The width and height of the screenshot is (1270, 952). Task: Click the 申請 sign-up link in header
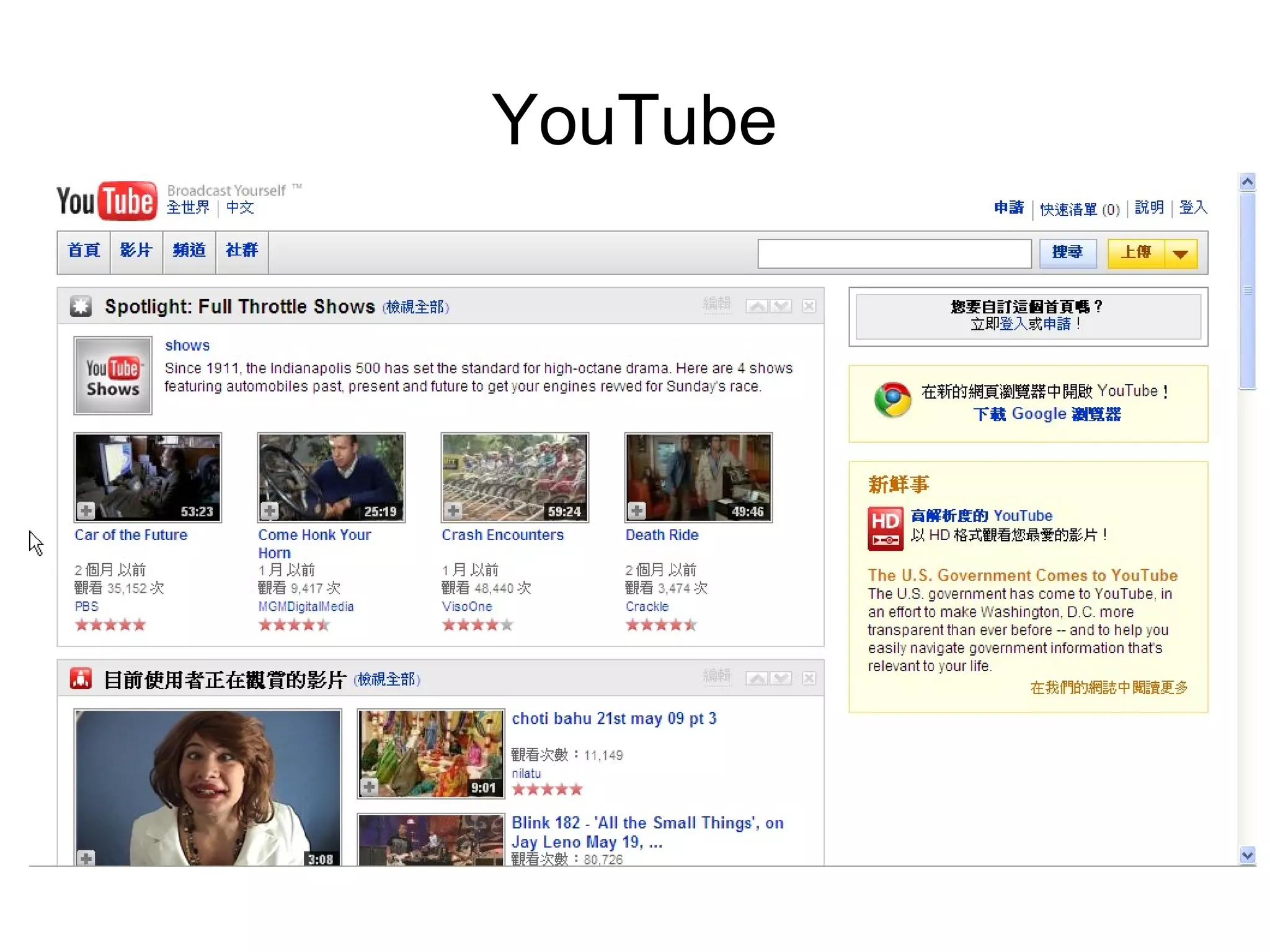pos(1008,208)
